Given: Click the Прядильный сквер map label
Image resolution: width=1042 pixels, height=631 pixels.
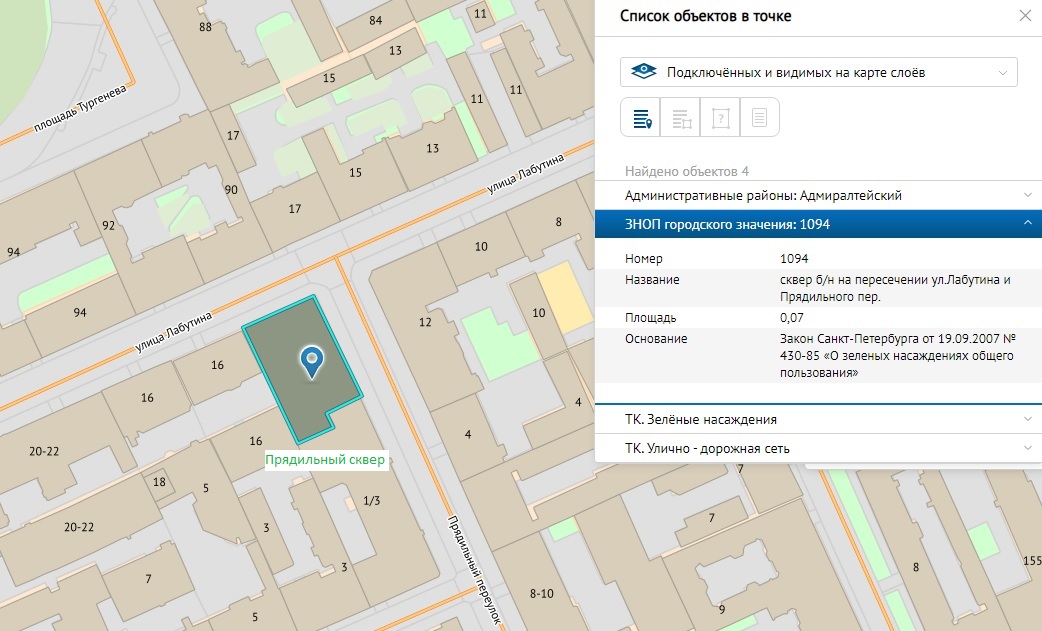Looking at the screenshot, I should point(325,461).
